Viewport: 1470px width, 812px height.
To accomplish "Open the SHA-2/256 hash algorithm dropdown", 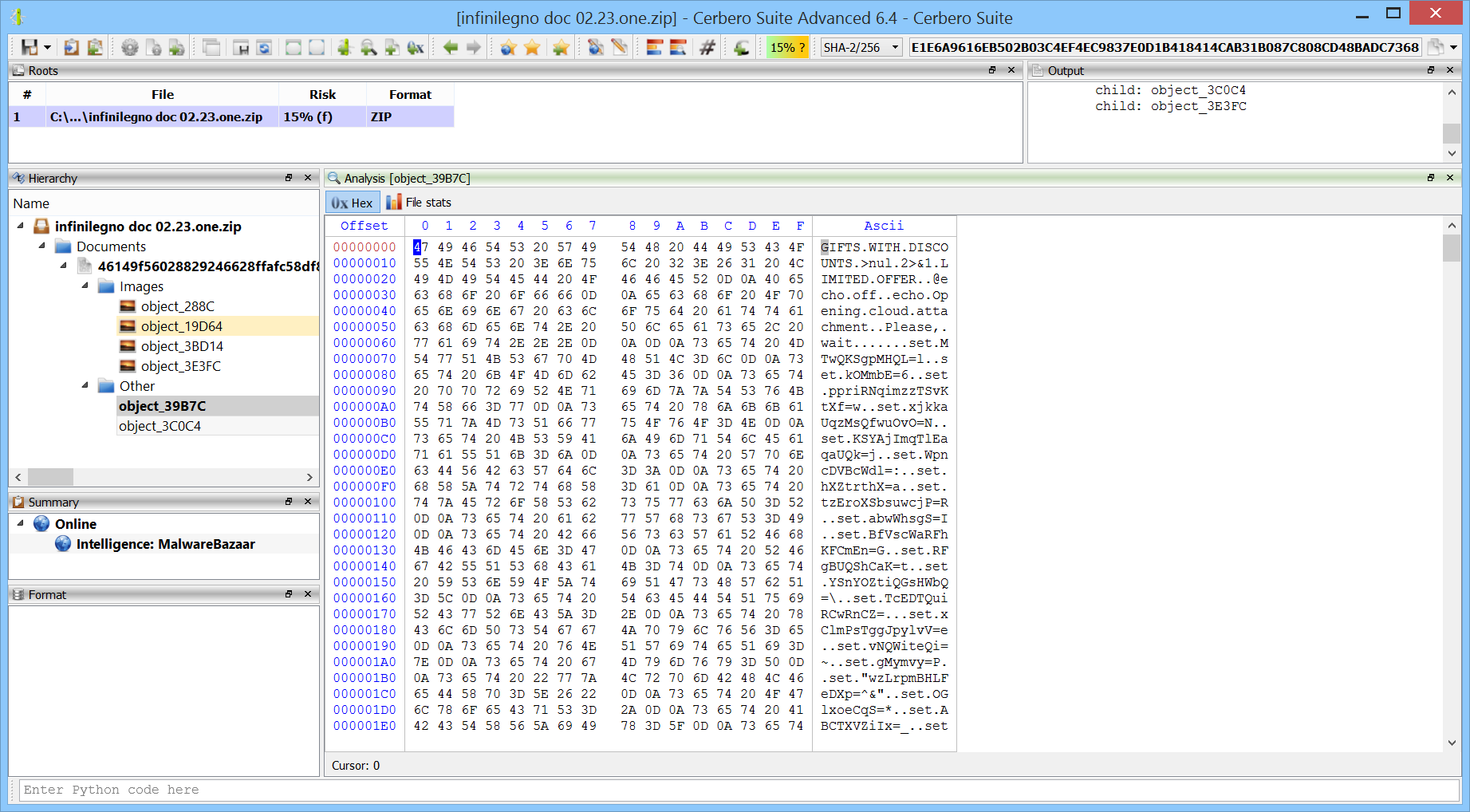I will 861,48.
